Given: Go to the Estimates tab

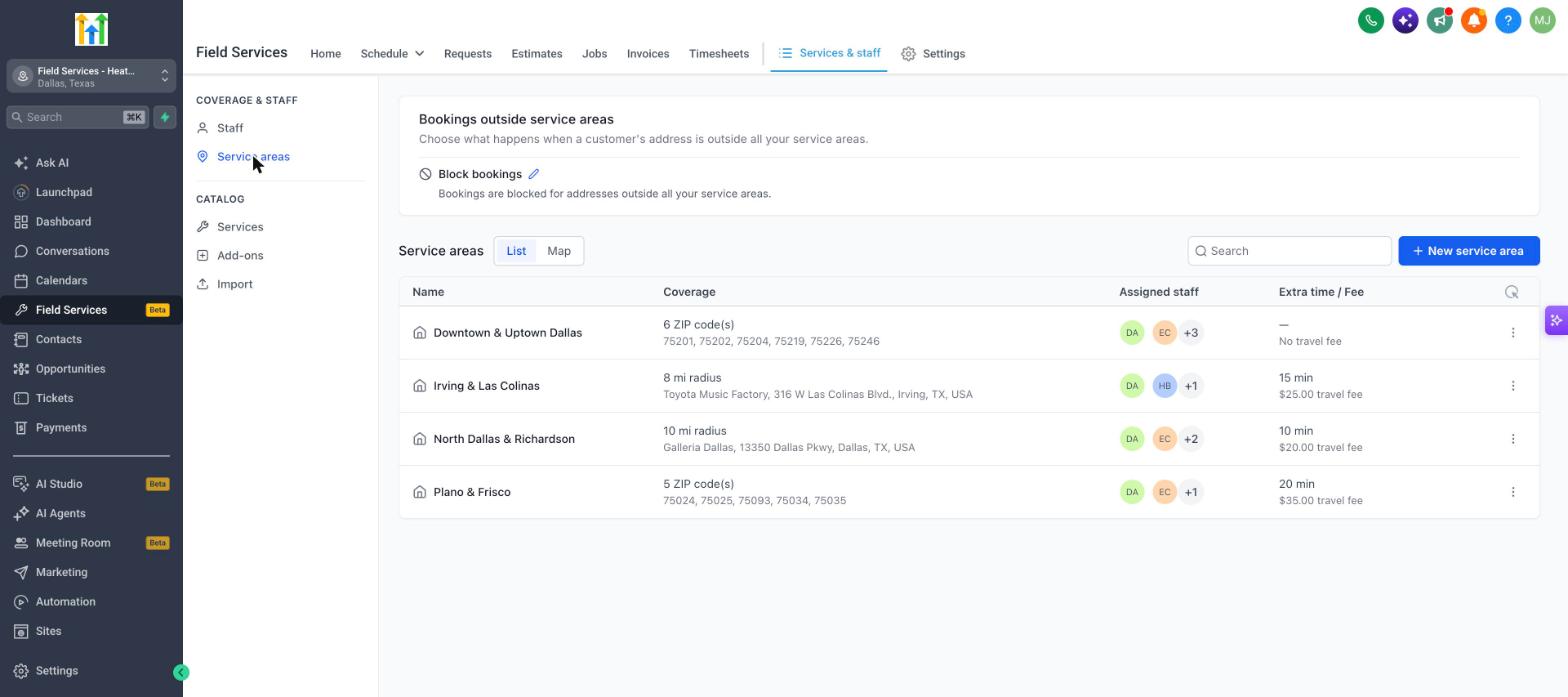Looking at the screenshot, I should click(537, 54).
